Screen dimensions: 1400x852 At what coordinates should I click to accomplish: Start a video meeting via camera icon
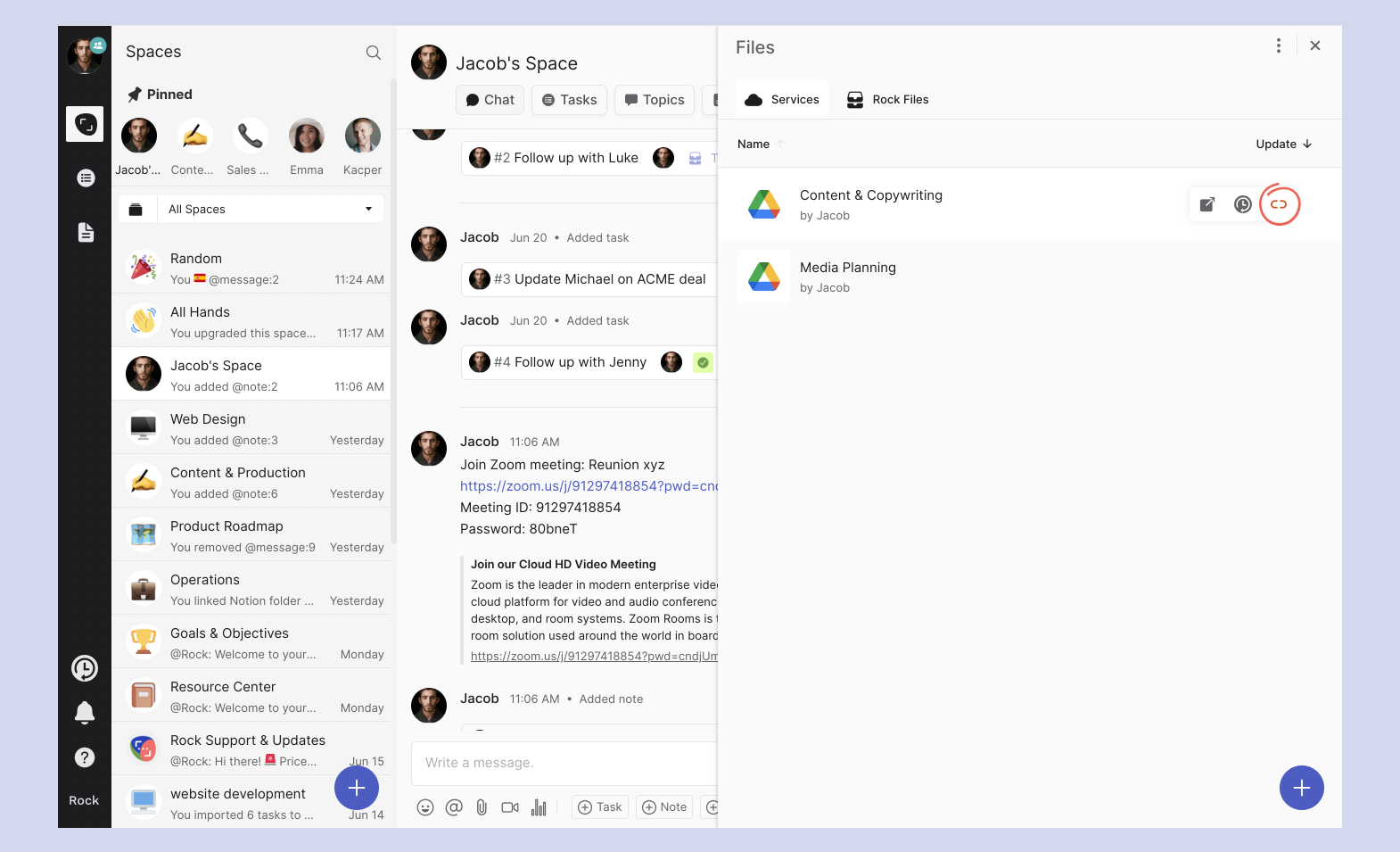click(510, 807)
